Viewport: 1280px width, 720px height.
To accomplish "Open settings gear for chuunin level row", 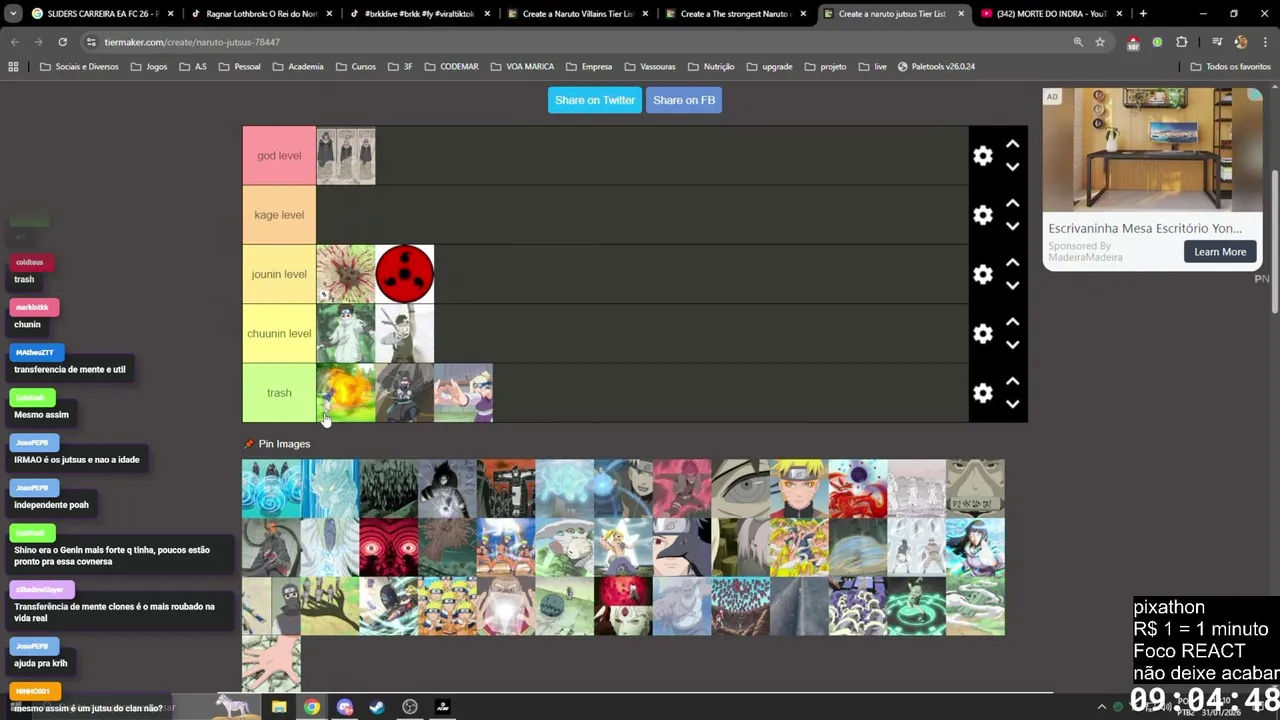I will coord(983,334).
